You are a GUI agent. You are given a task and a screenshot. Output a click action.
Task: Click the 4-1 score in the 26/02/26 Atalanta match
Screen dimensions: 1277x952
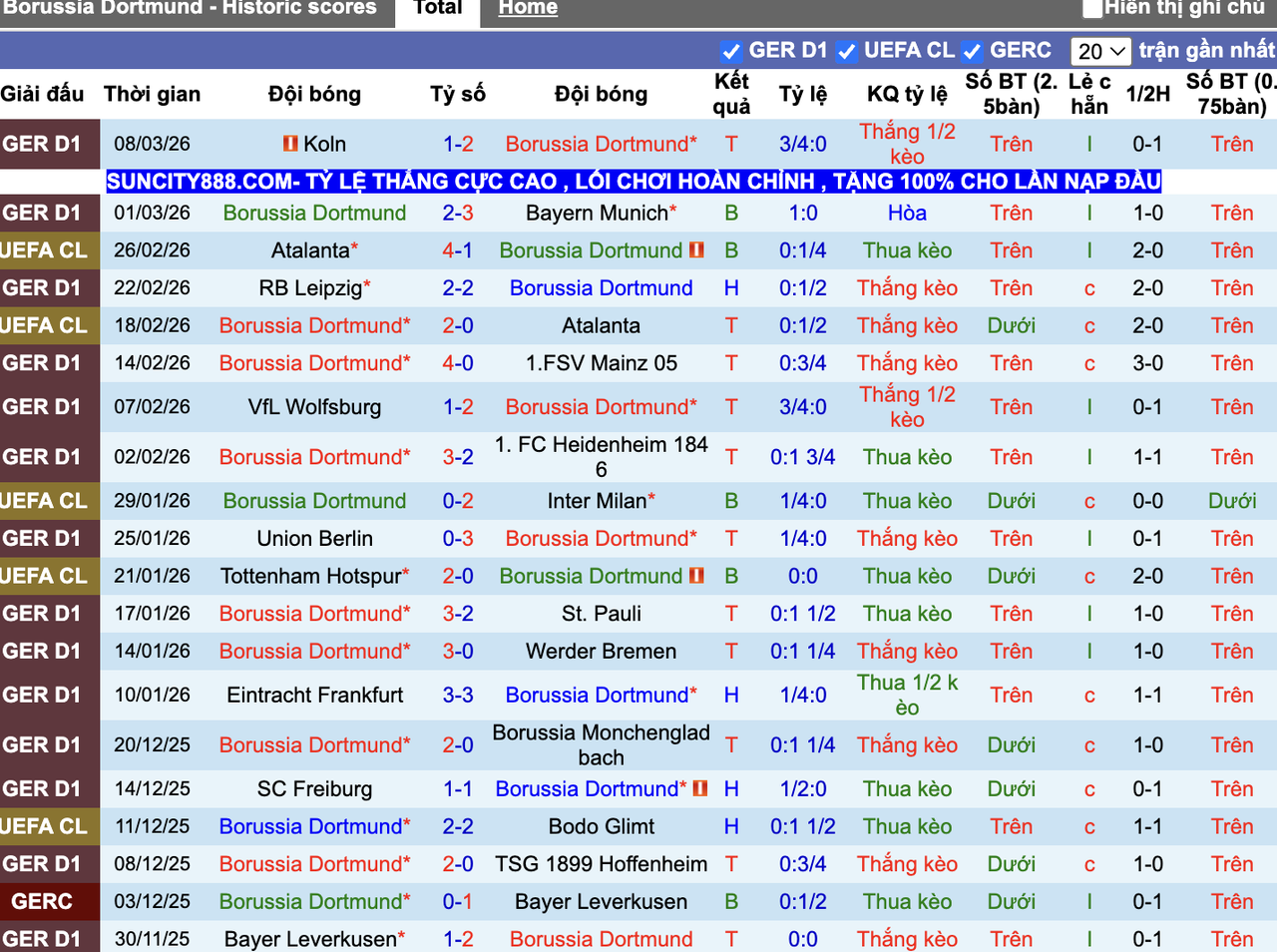tap(458, 250)
